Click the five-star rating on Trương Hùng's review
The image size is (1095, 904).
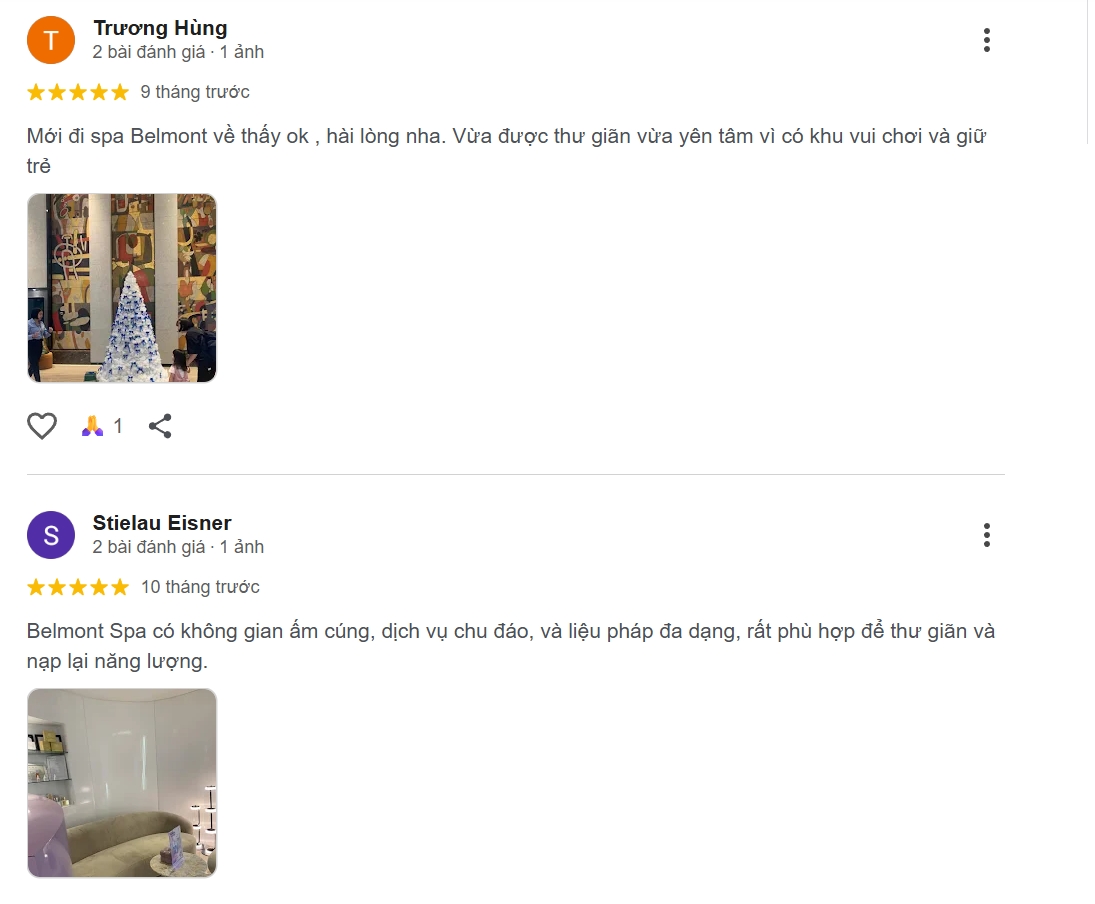click(x=77, y=91)
